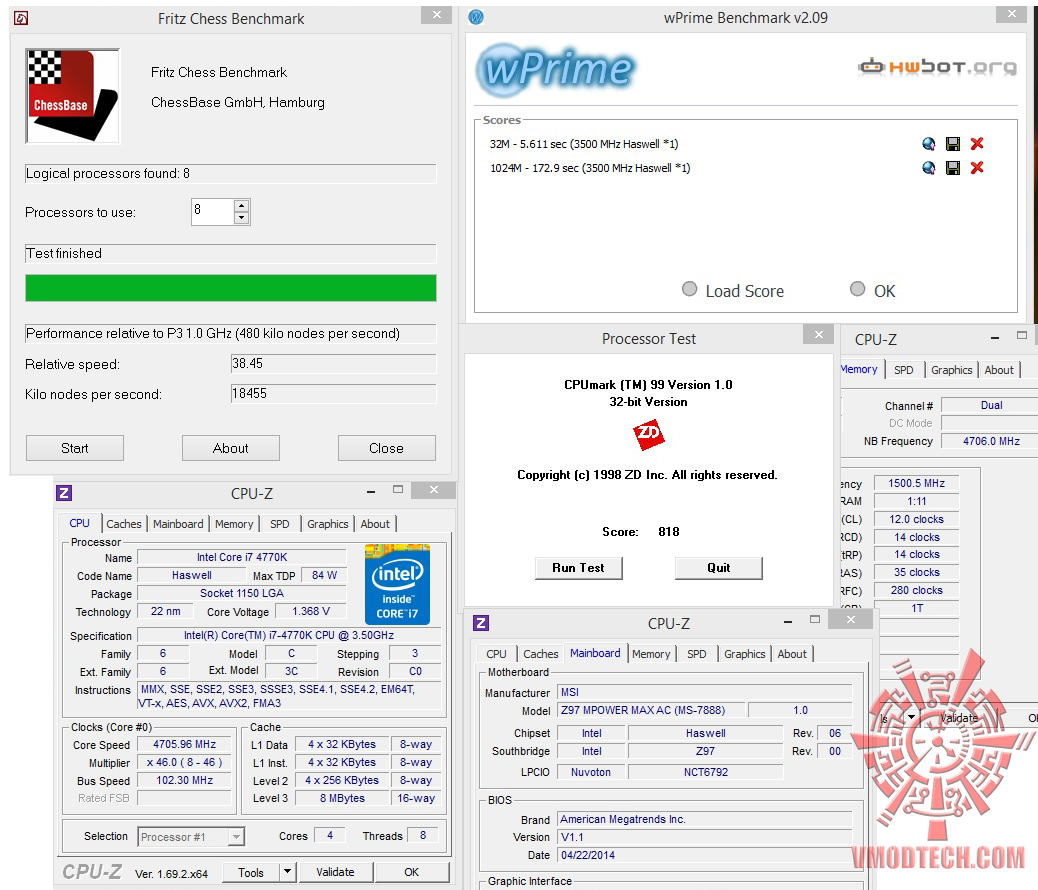Click the Intel Core i7 4770K name field

tap(242, 557)
